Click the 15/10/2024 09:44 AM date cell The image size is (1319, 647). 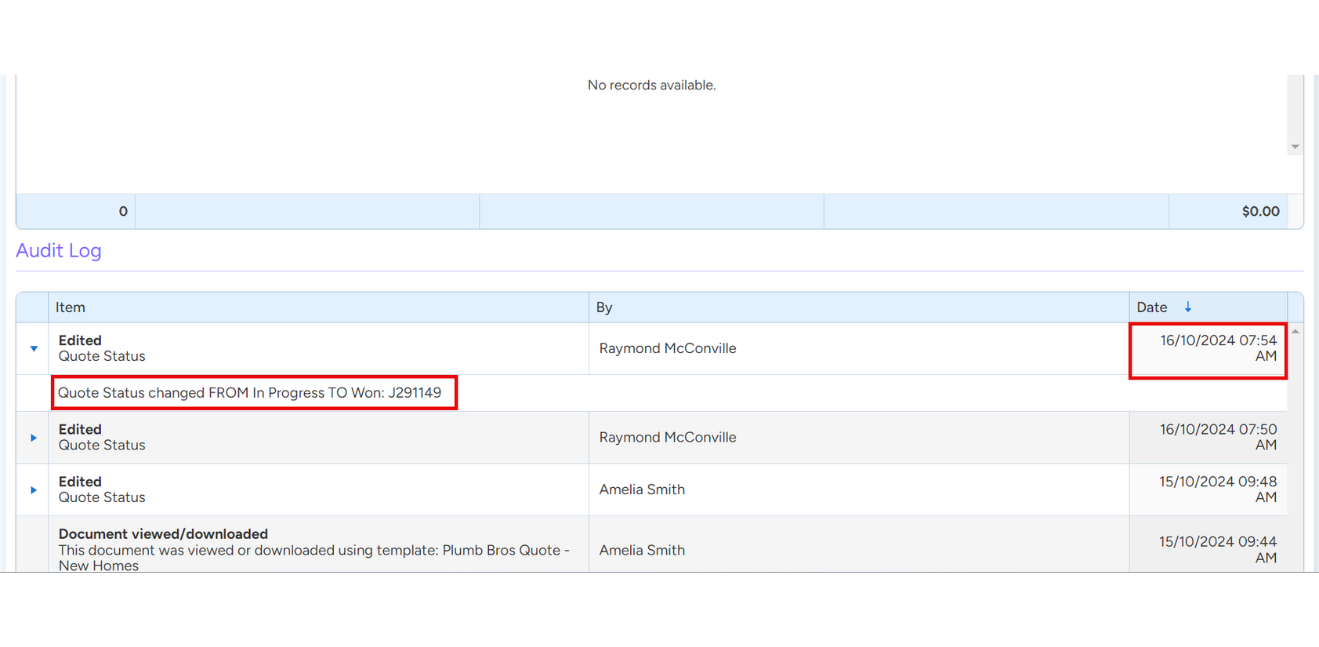tap(1218, 549)
